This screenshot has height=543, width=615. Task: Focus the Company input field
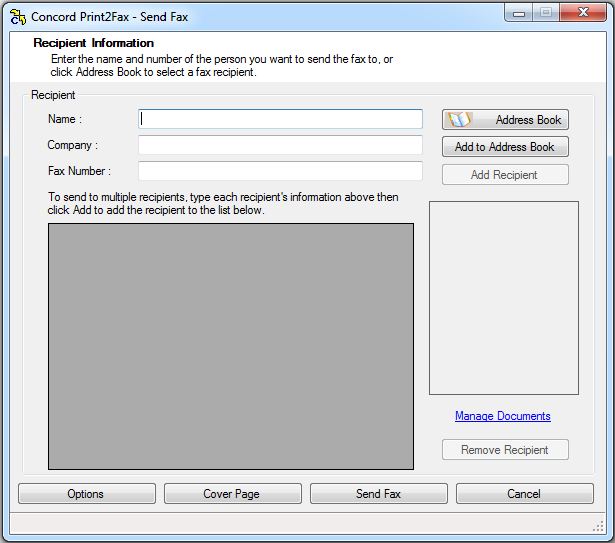pyautogui.click(x=280, y=145)
